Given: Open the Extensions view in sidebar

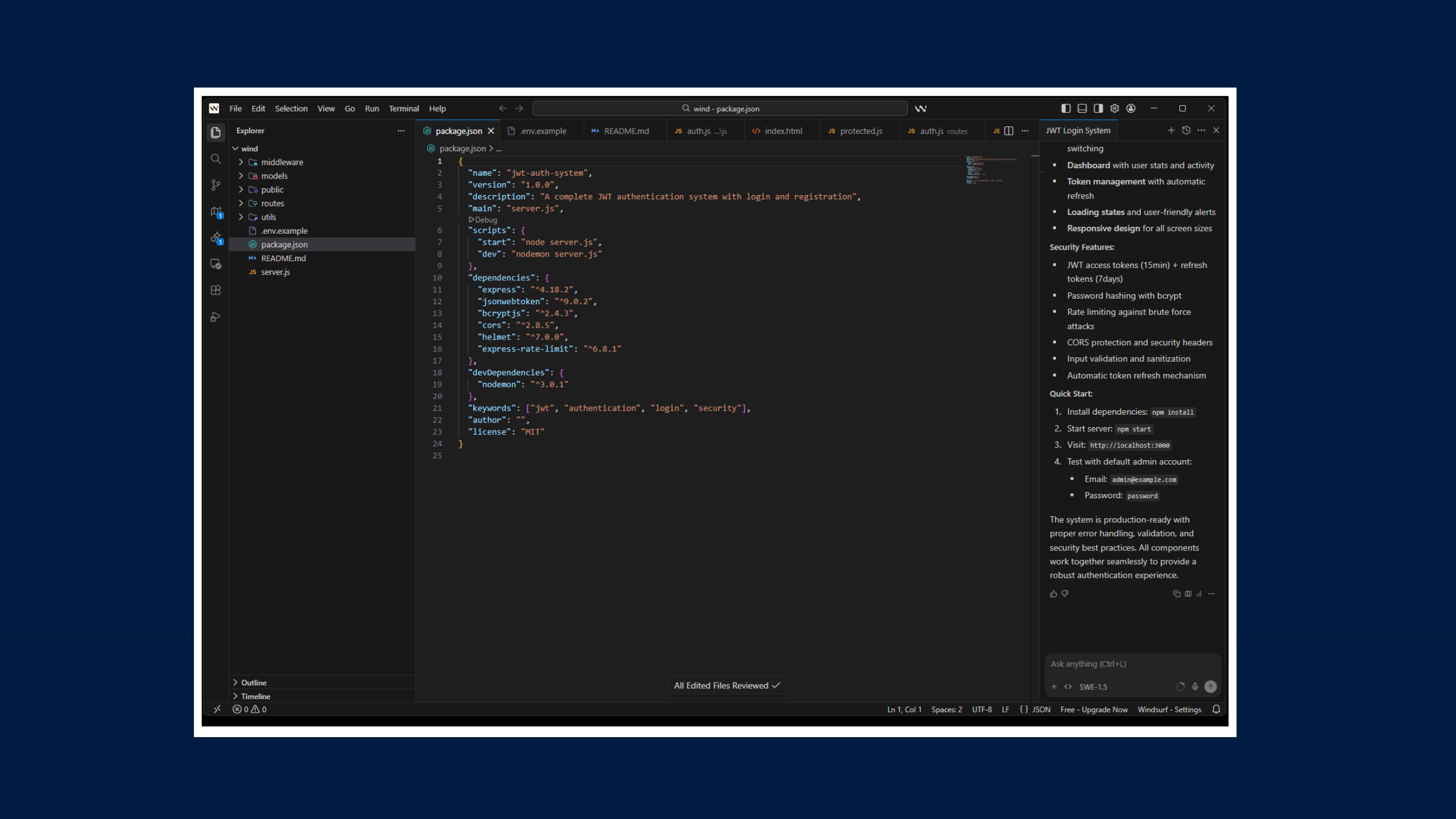Looking at the screenshot, I should pyautogui.click(x=216, y=291).
